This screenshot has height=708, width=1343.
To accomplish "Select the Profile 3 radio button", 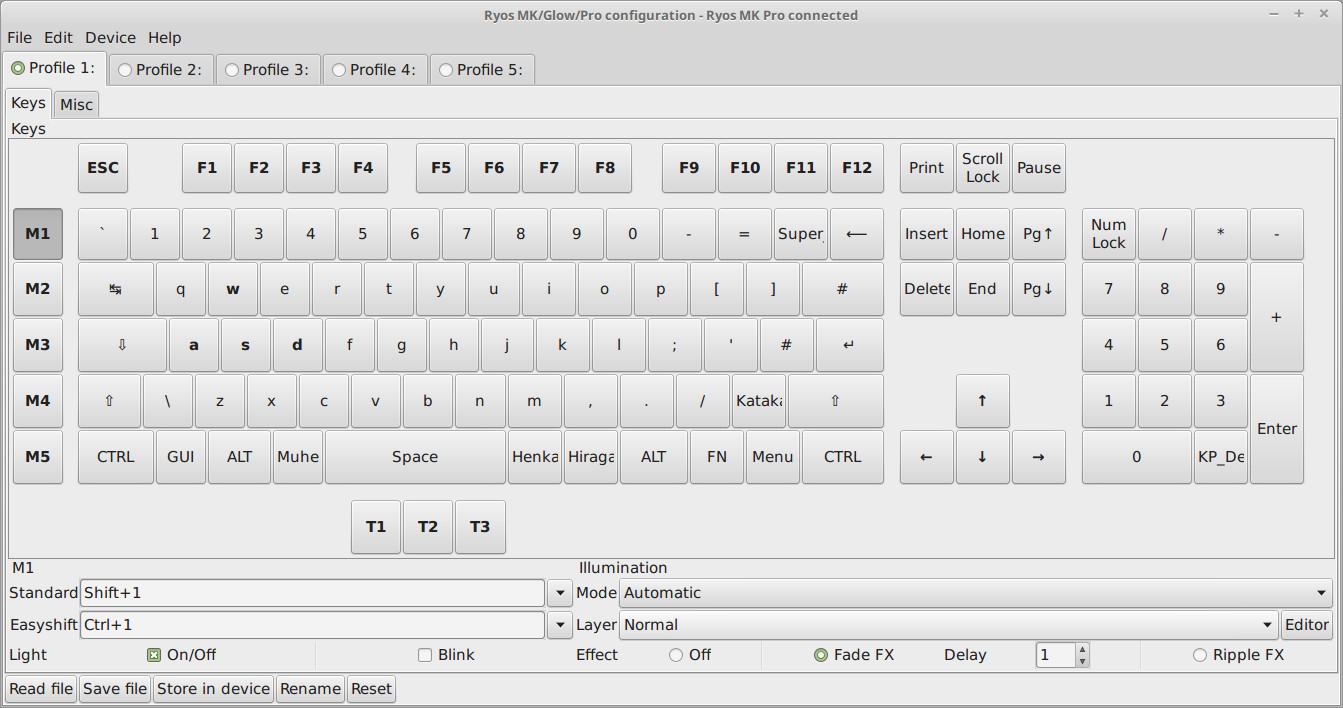I will click(x=232, y=70).
